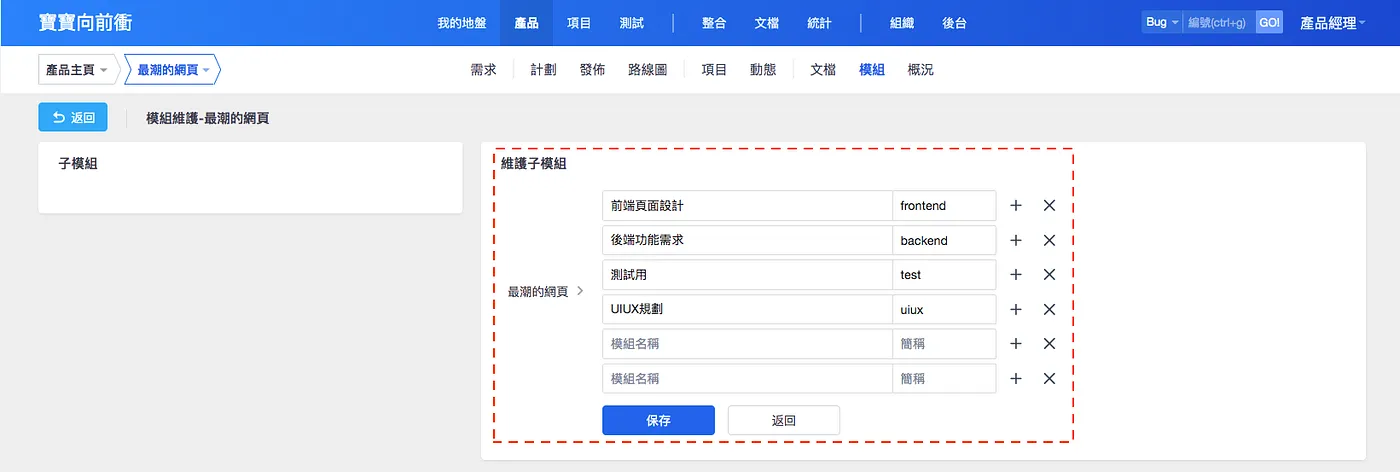Switch to the 發佈 sub-tab

[592, 70]
